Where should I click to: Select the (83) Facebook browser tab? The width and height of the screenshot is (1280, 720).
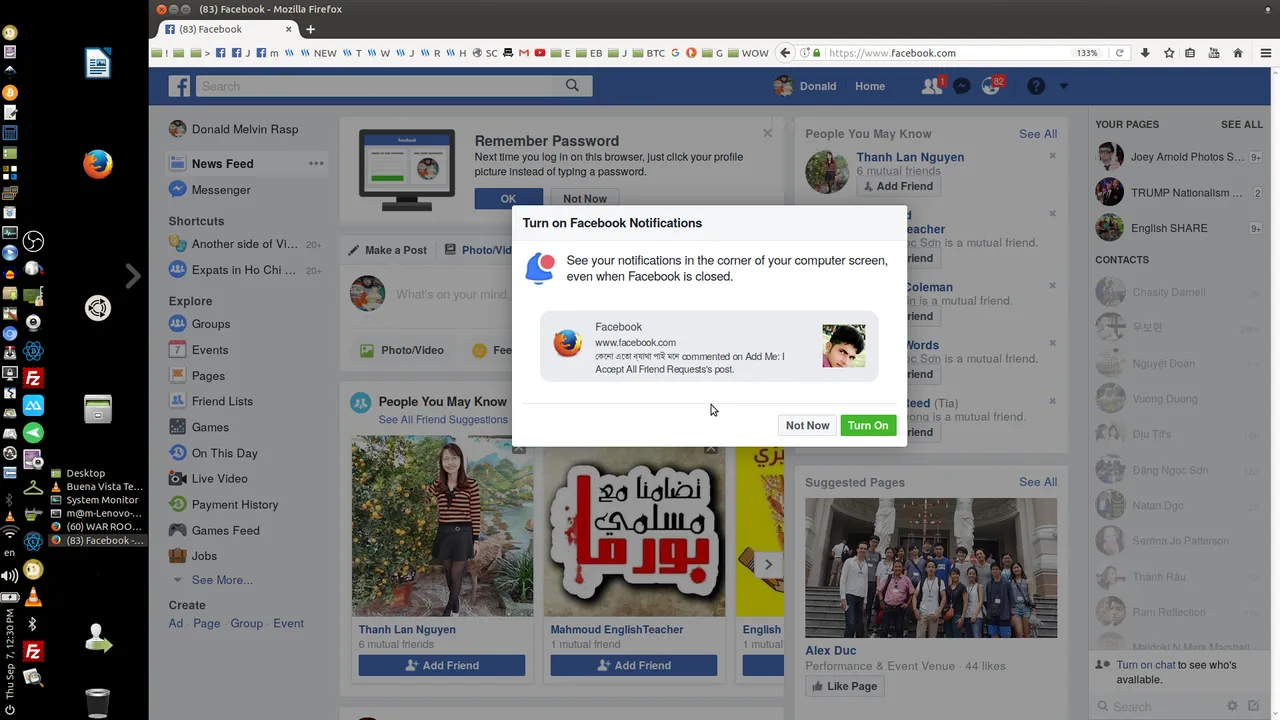(228, 29)
